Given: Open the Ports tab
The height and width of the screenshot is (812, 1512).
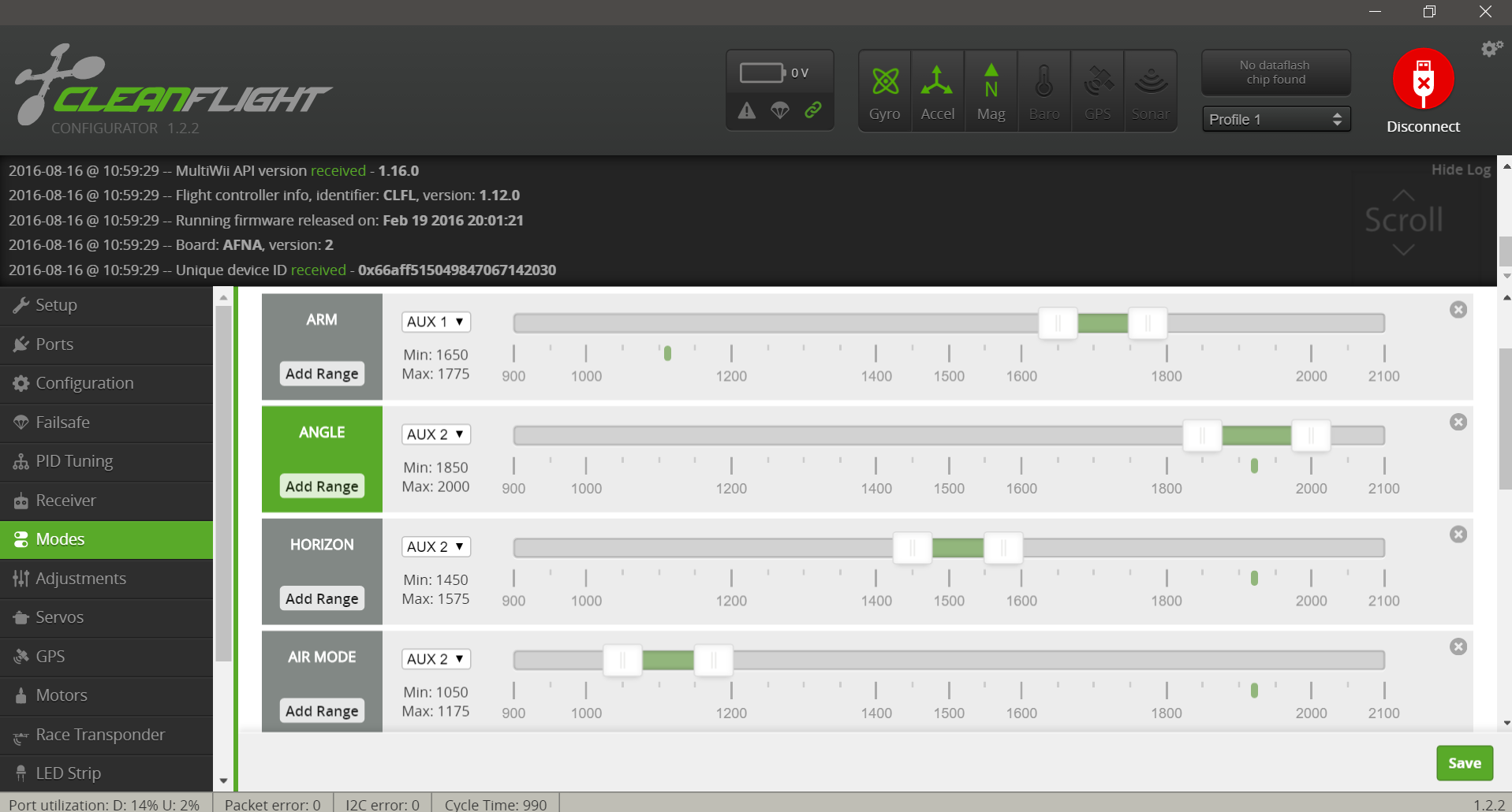Looking at the screenshot, I should (x=106, y=345).
